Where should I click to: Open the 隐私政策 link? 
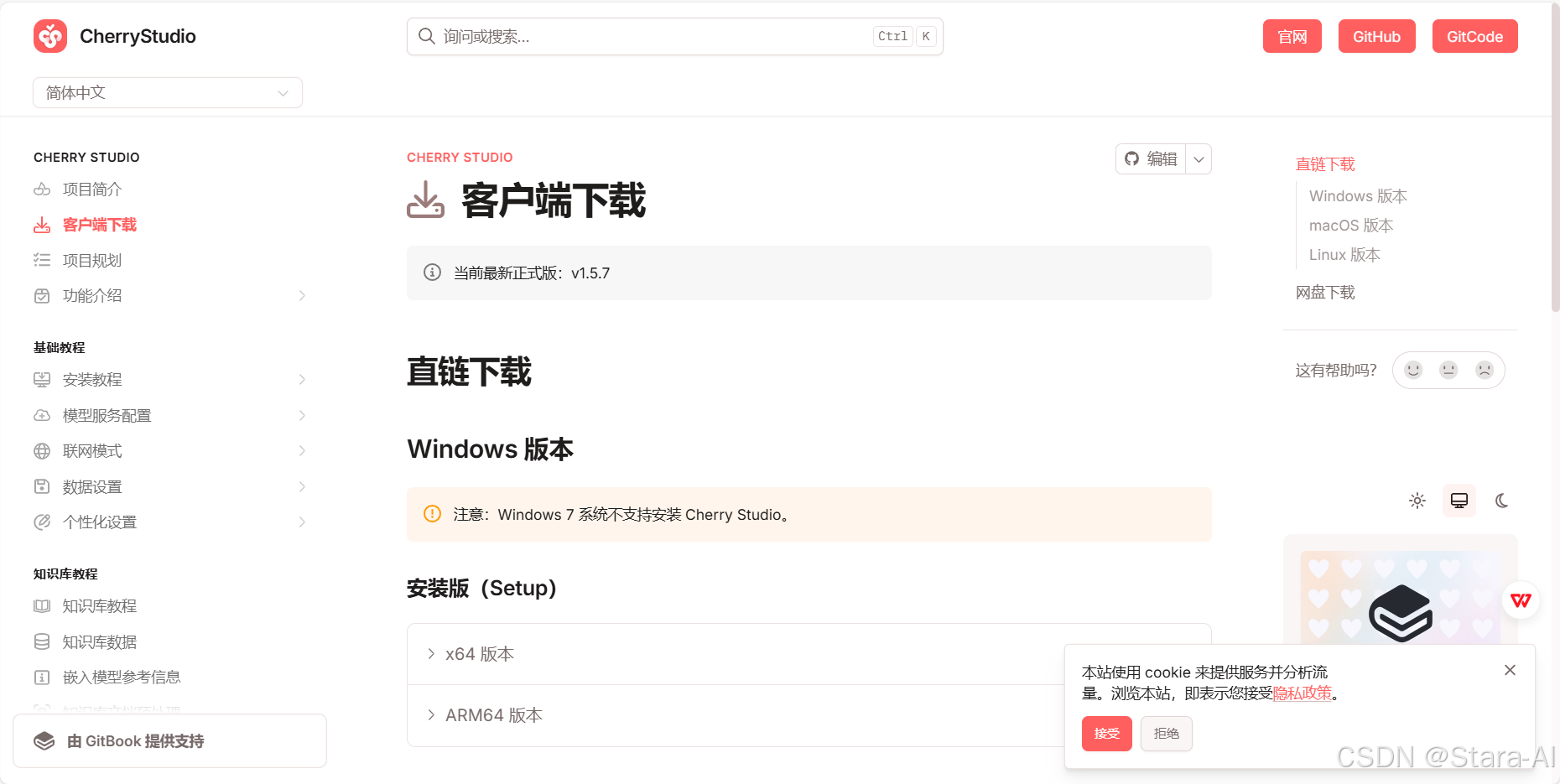click(1302, 693)
